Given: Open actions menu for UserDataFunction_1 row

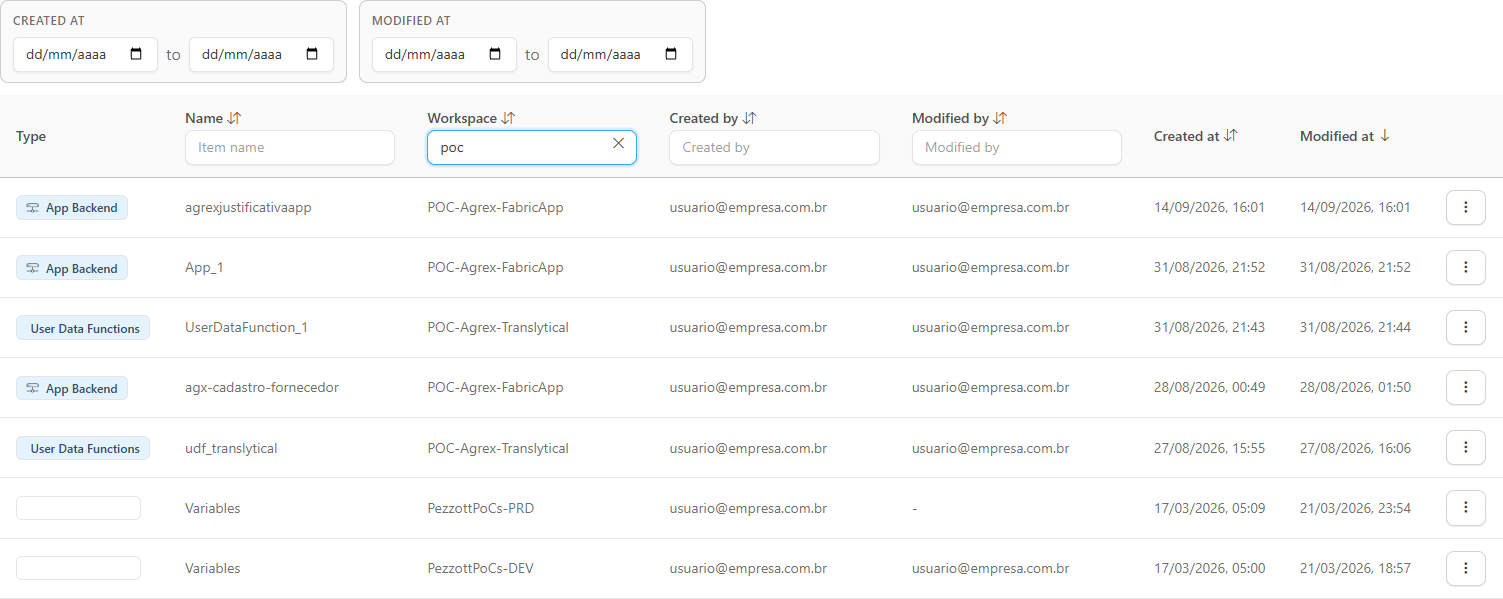Looking at the screenshot, I should pyautogui.click(x=1466, y=327).
